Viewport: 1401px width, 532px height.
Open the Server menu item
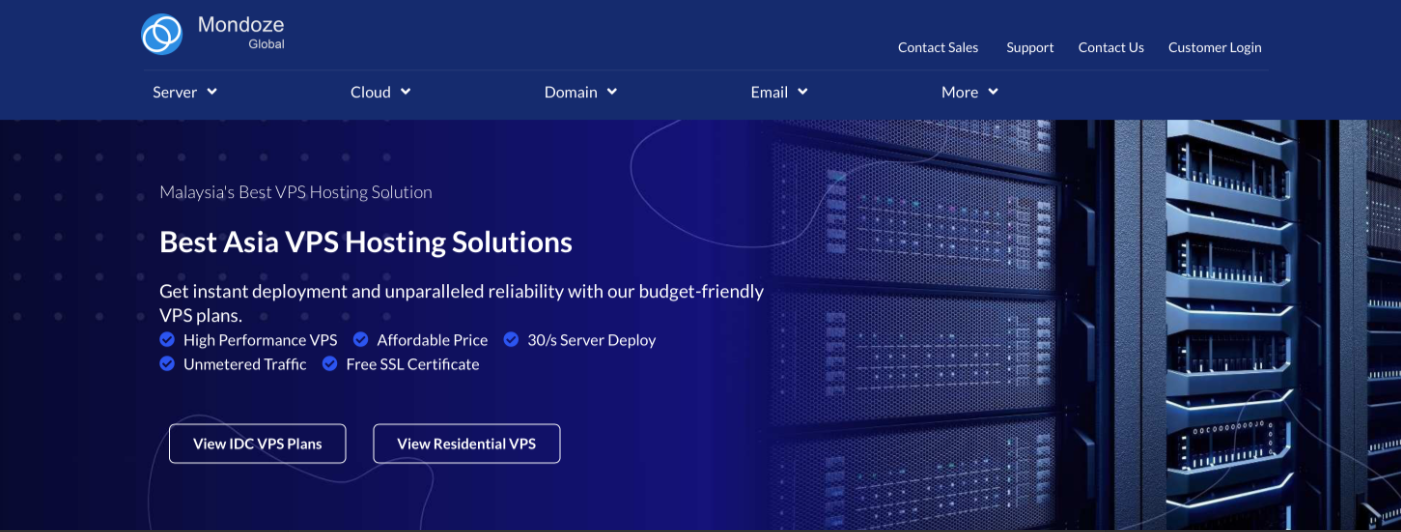point(175,92)
